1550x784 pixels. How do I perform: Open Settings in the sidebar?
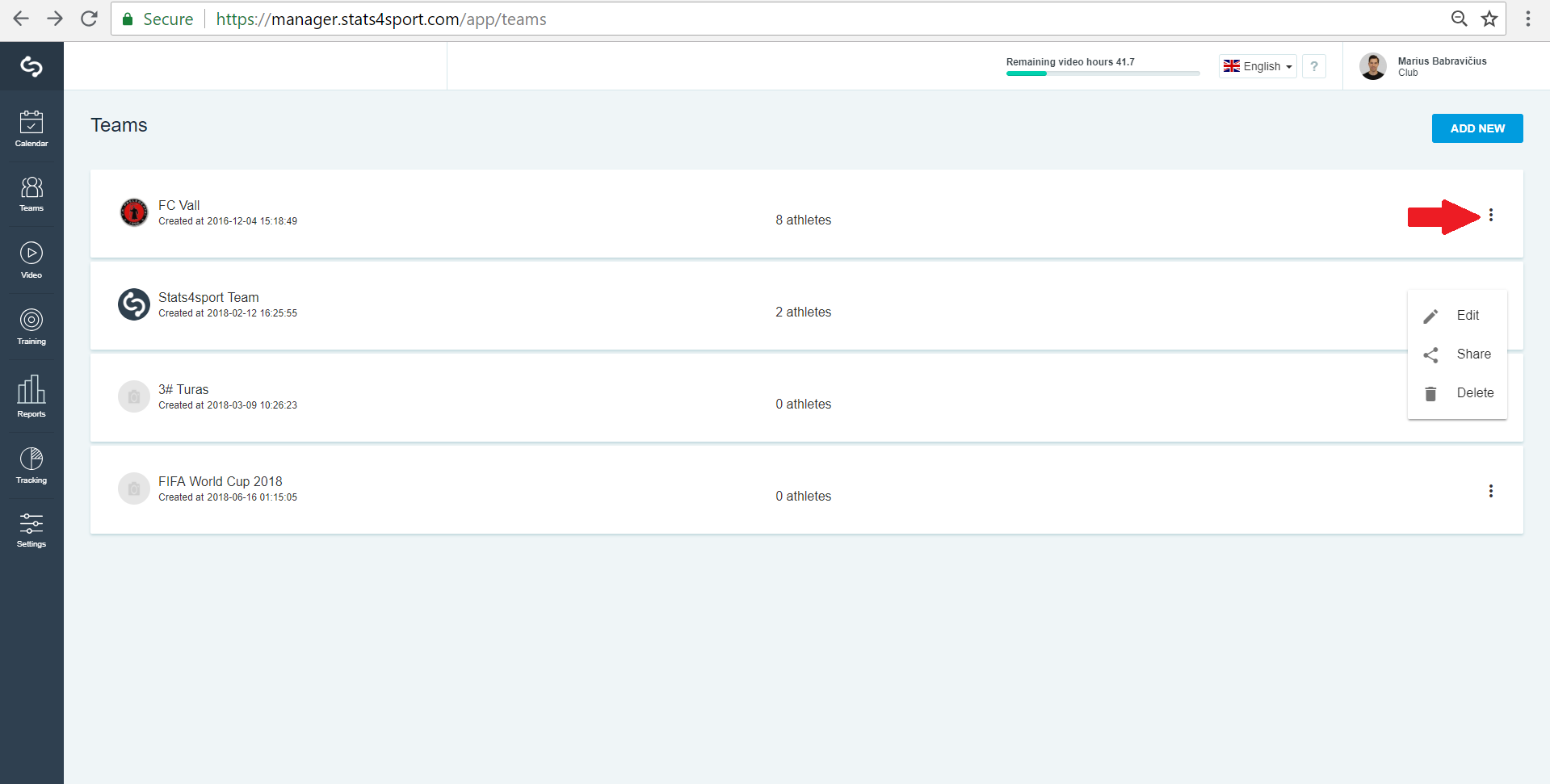point(32,530)
